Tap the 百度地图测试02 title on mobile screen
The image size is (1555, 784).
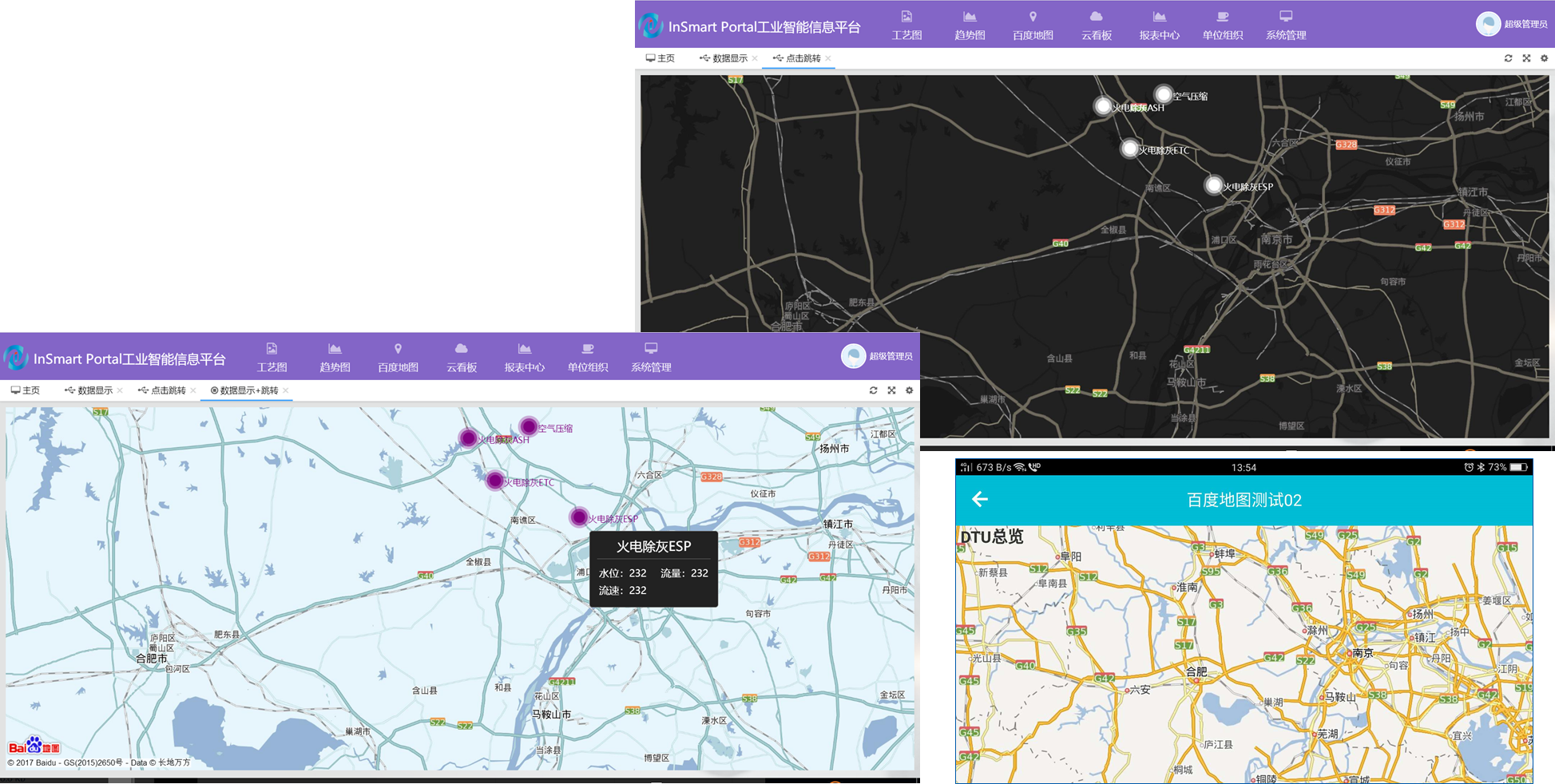pyautogui.click(x=1244, y=501)
